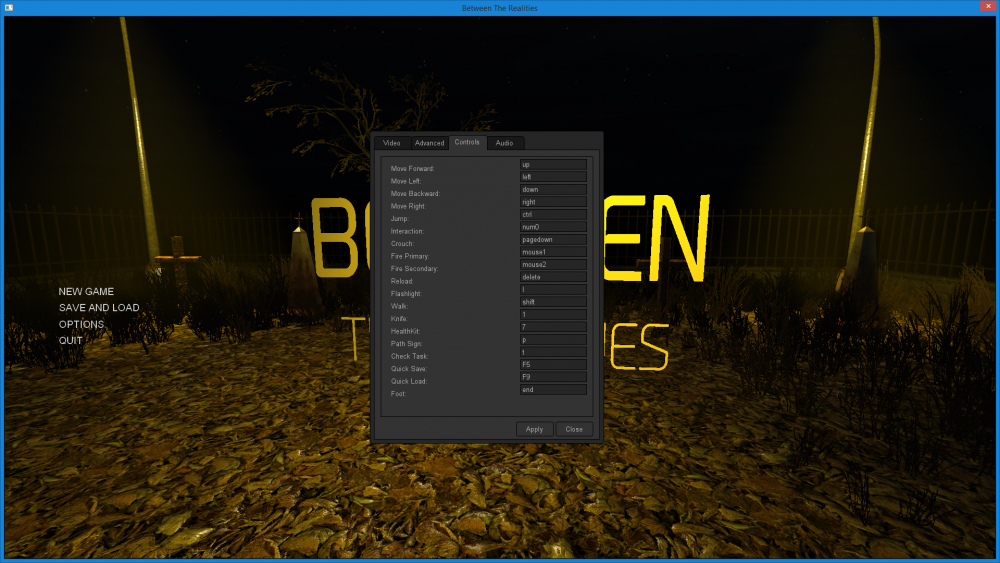Click Interaction key field 'num0'
This screenshot has width=1000, height=563.
(553, 226)
